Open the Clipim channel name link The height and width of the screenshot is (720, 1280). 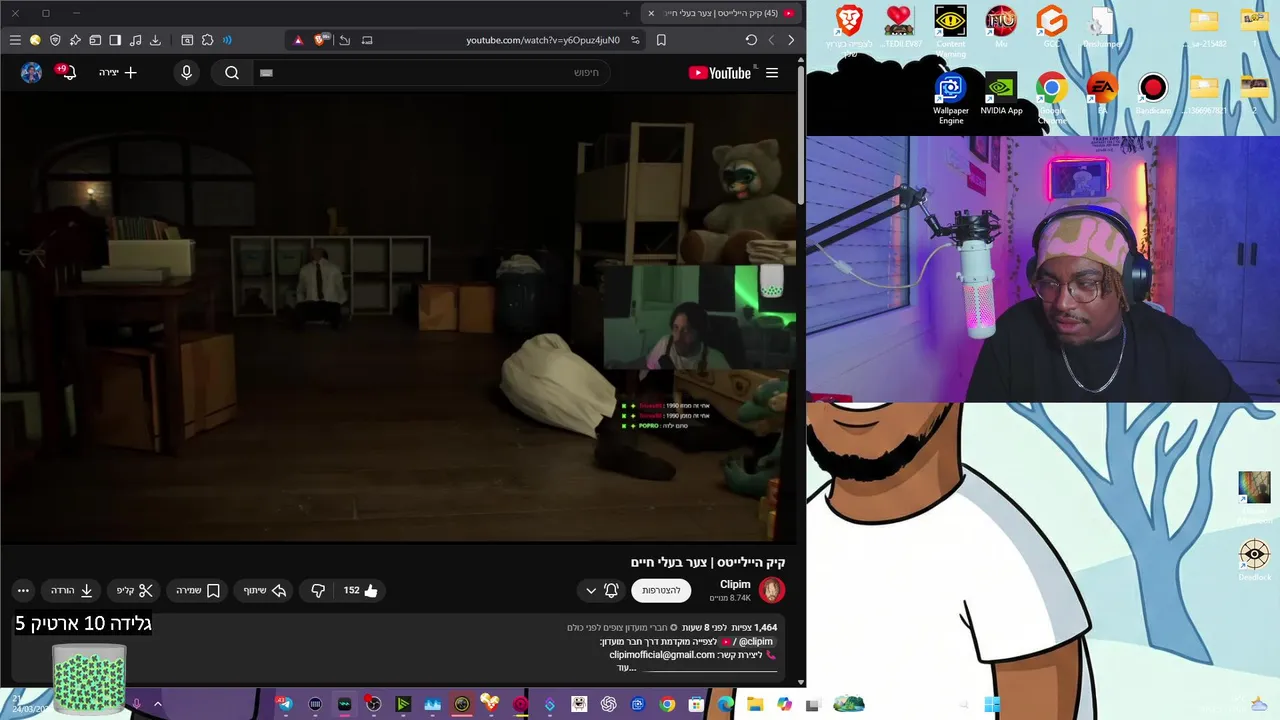point(735,584)
